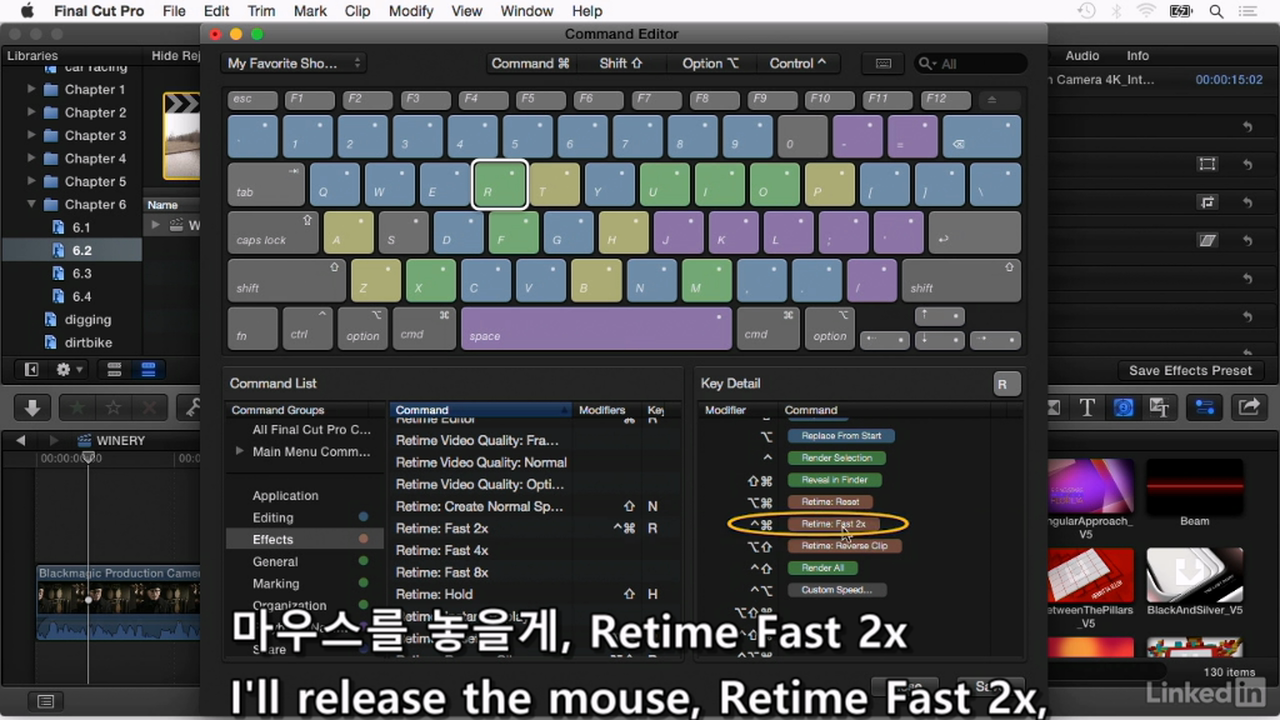
Task: Switch browser to list view
Action: pos(147,370)
